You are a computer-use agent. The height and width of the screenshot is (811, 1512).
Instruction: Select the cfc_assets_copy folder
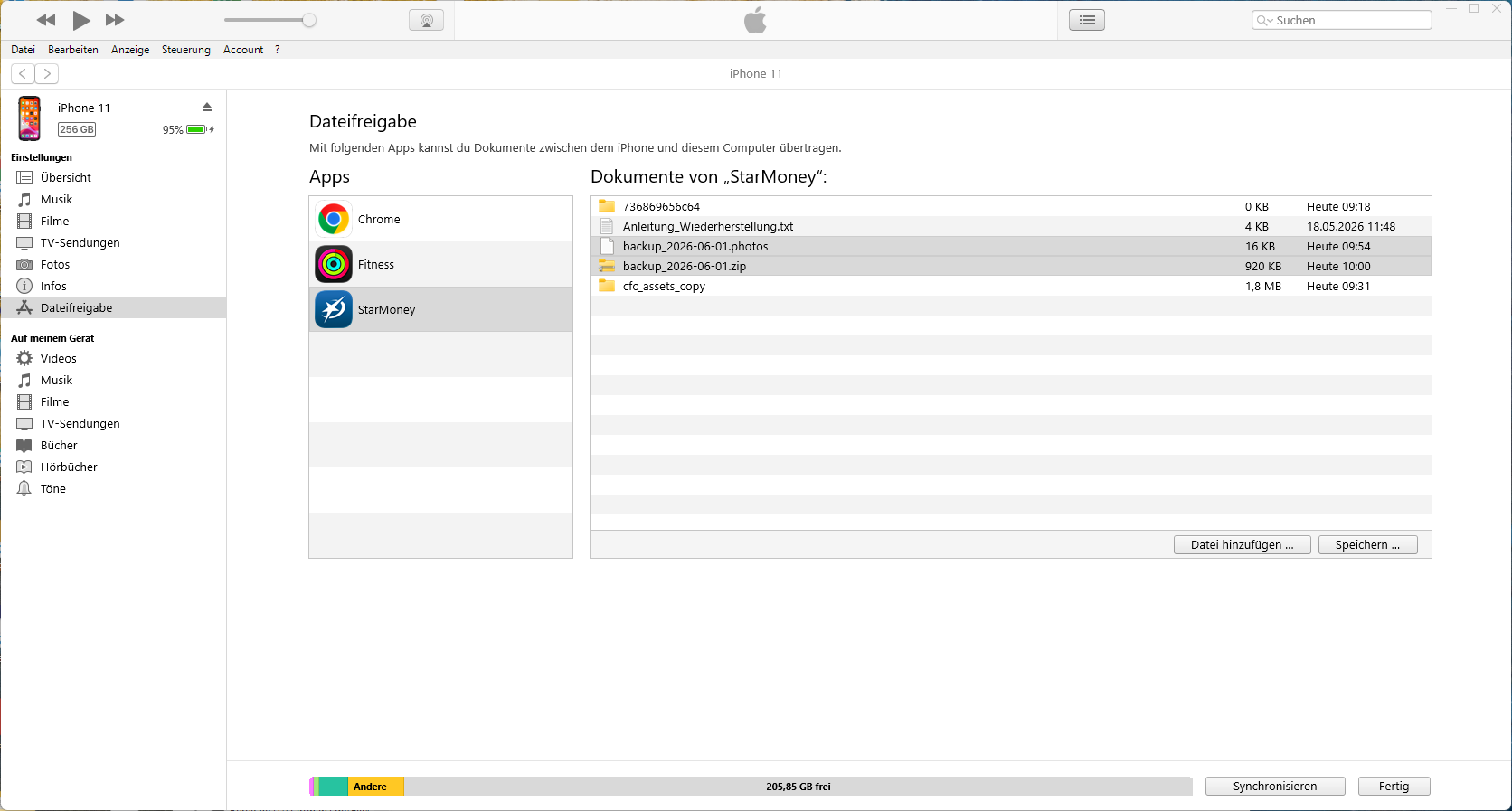1010,286
